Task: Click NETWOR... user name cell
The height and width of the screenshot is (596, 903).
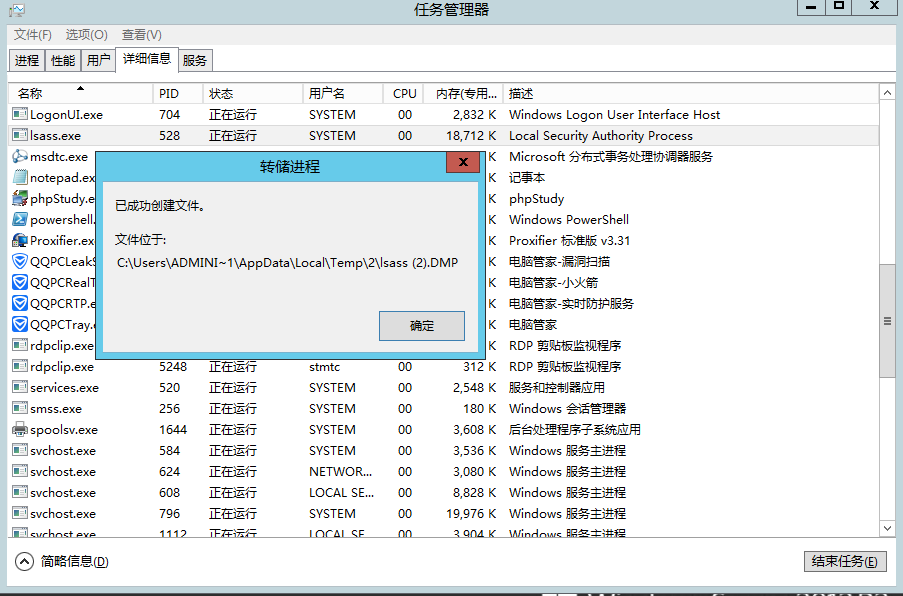Action: pyautogui.click(x=340, y=472)
